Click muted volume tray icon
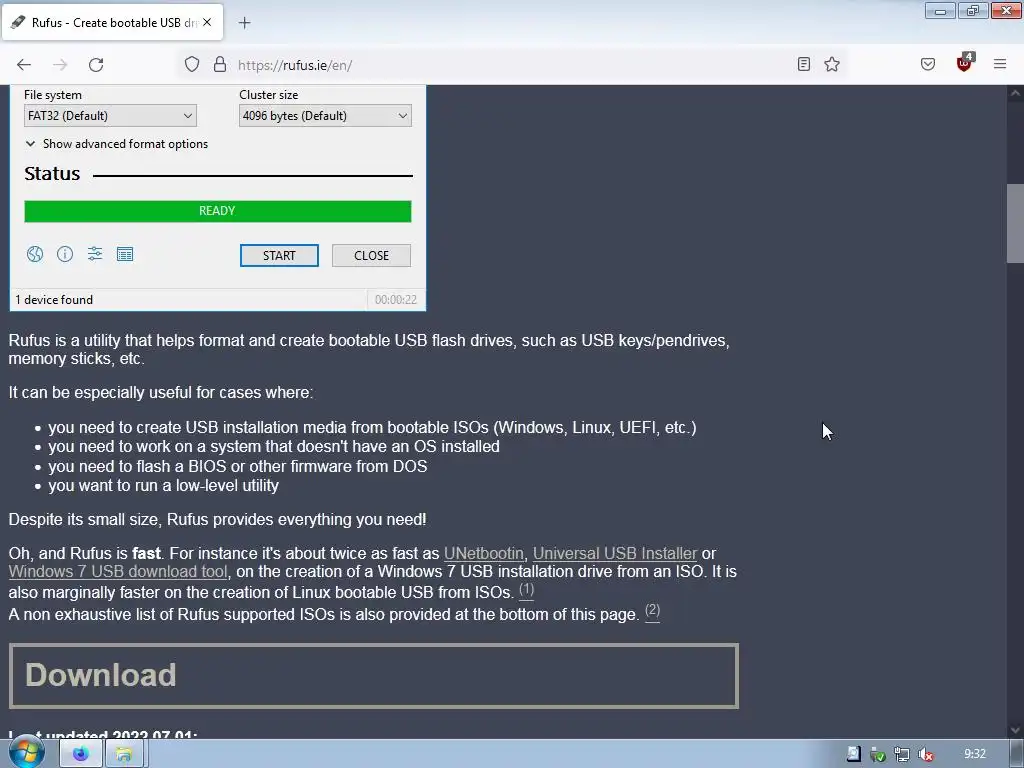Screen dimensions: 1024x768 tap(925, 754)
